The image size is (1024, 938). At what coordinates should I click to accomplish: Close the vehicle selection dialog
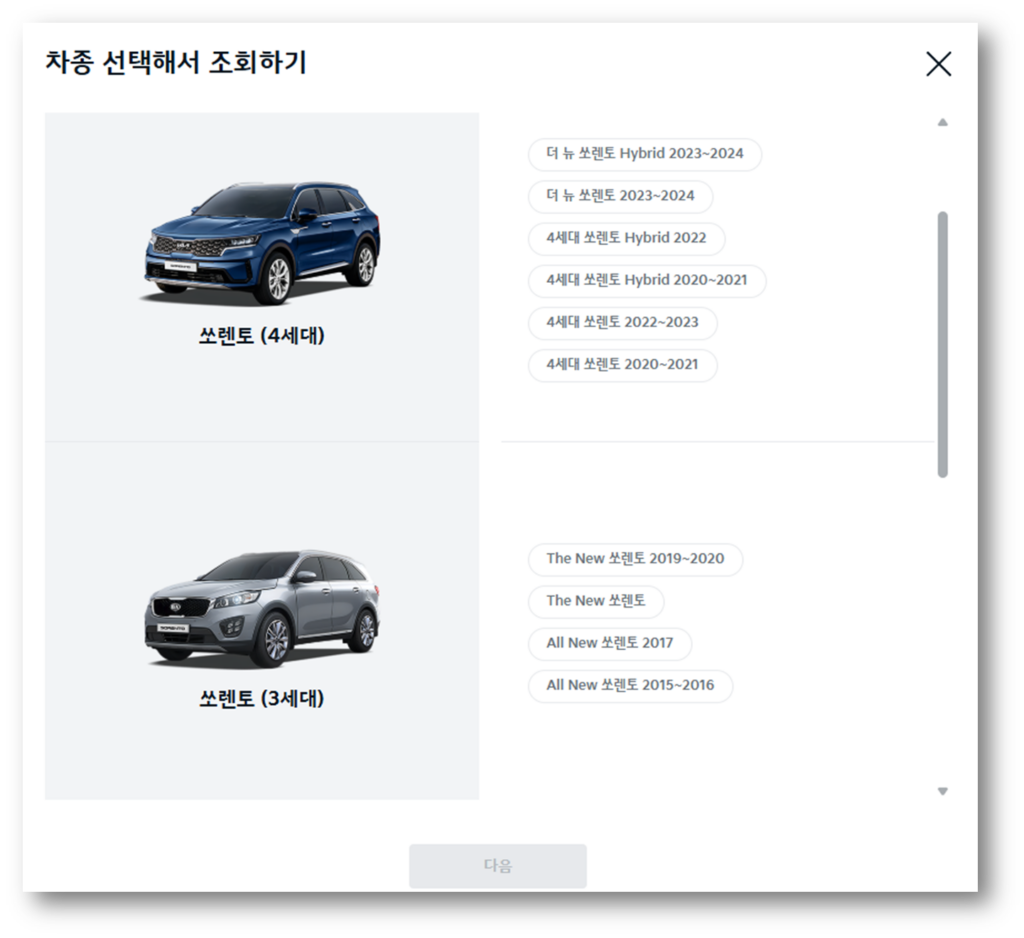pos(938,64)
